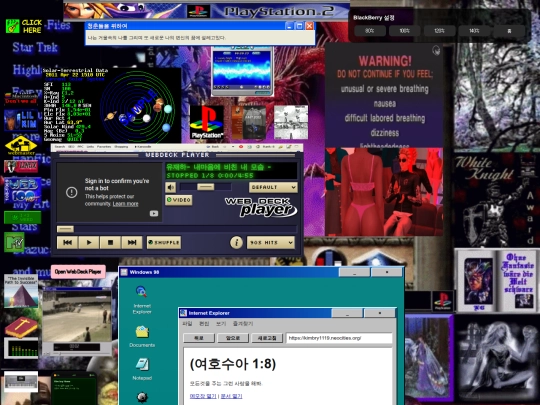Open the 보기 menu in Internet Explorer
This screenshot has height=405, width=540.
coord(221,323)
